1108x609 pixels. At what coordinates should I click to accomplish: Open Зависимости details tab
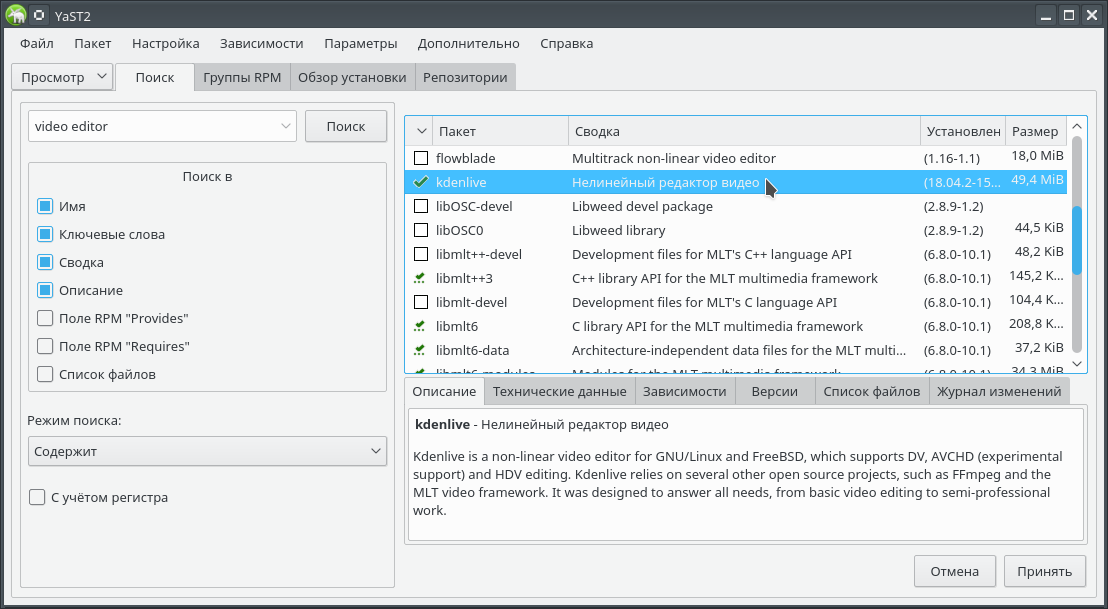click(x=685, y=391)
